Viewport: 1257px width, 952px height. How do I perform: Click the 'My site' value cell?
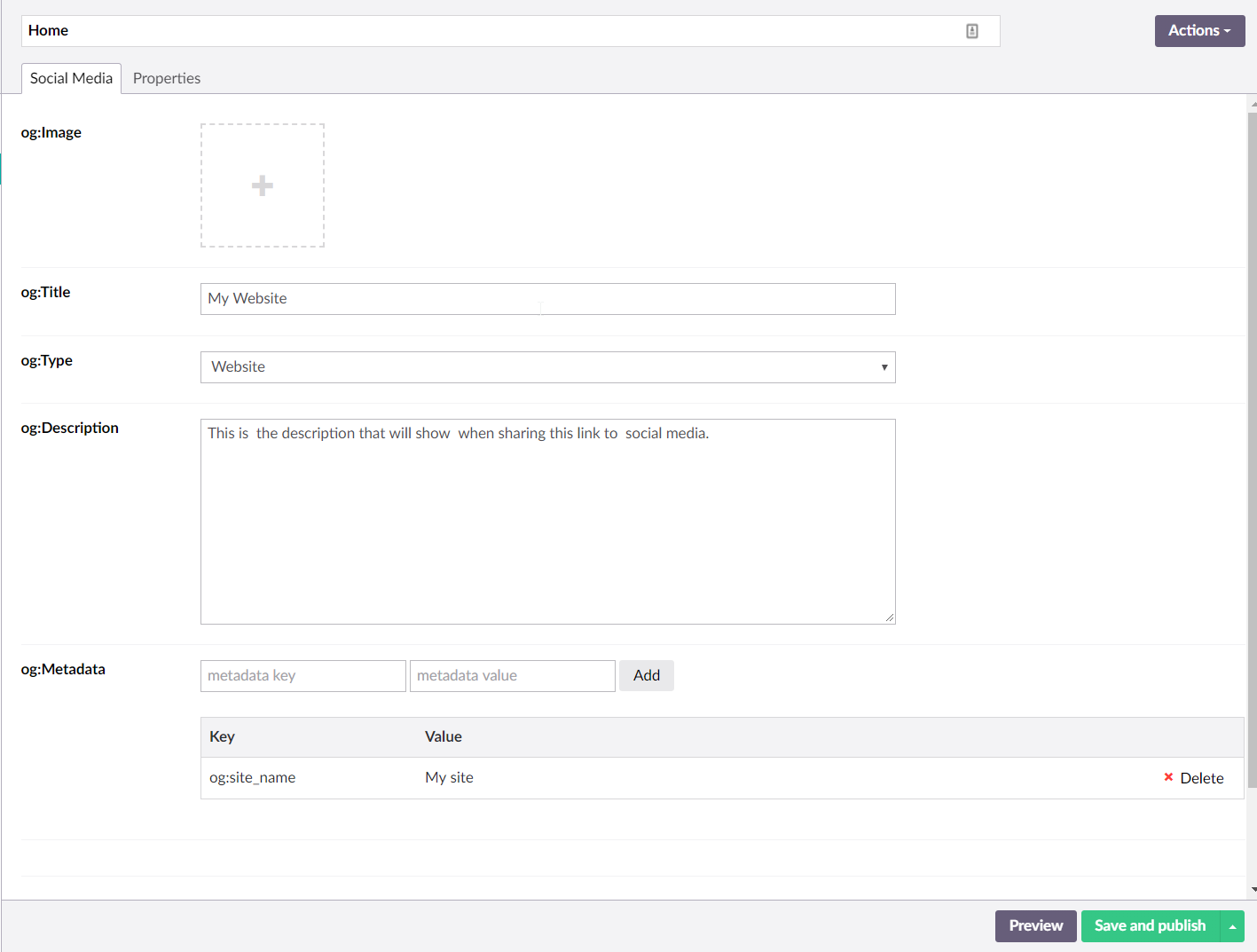pos(450,778)
